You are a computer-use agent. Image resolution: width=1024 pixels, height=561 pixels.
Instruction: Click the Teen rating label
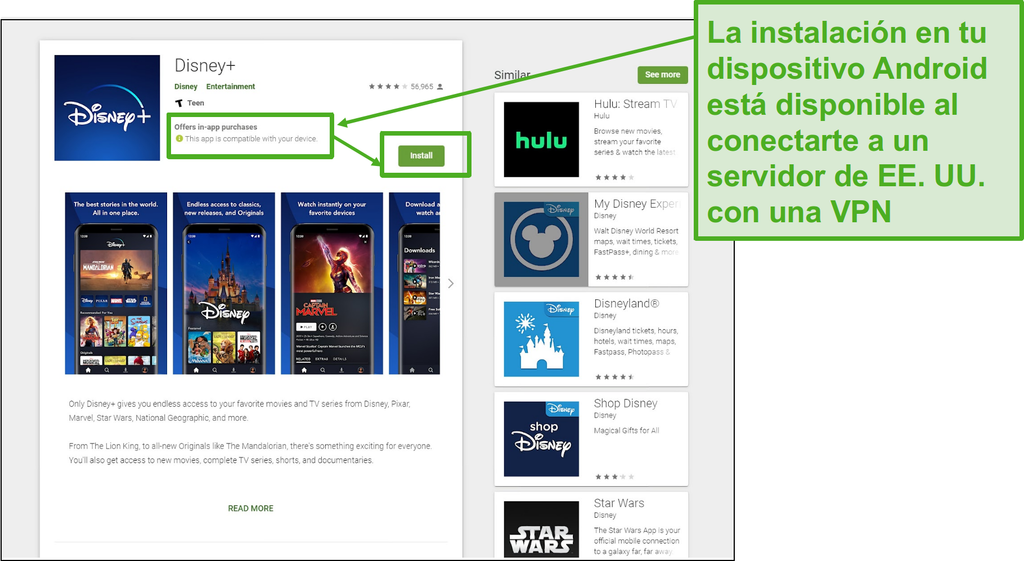[x=196, y=103]
